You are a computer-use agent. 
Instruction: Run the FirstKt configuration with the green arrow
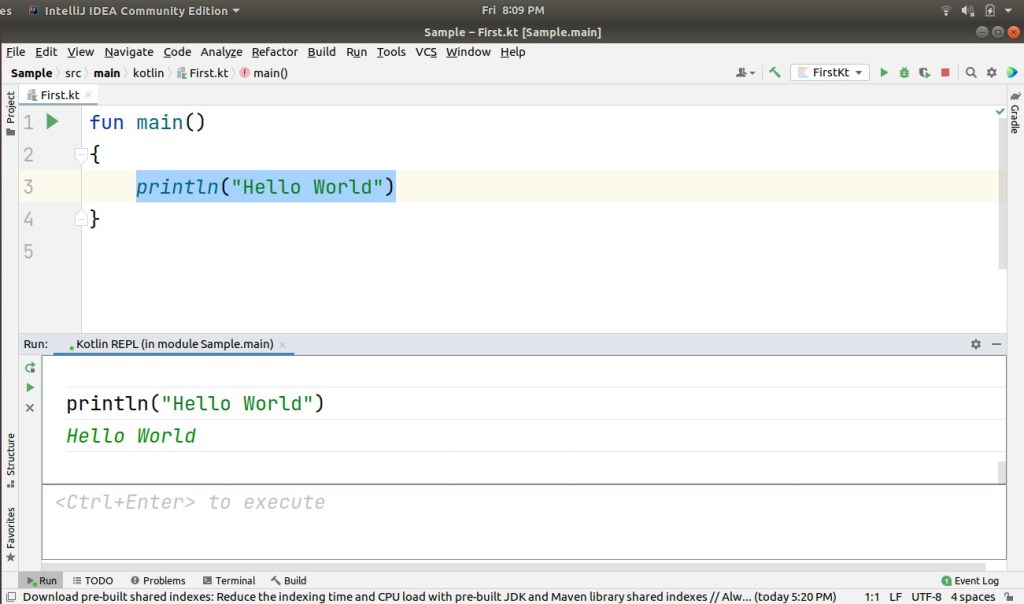pos(884,72)
